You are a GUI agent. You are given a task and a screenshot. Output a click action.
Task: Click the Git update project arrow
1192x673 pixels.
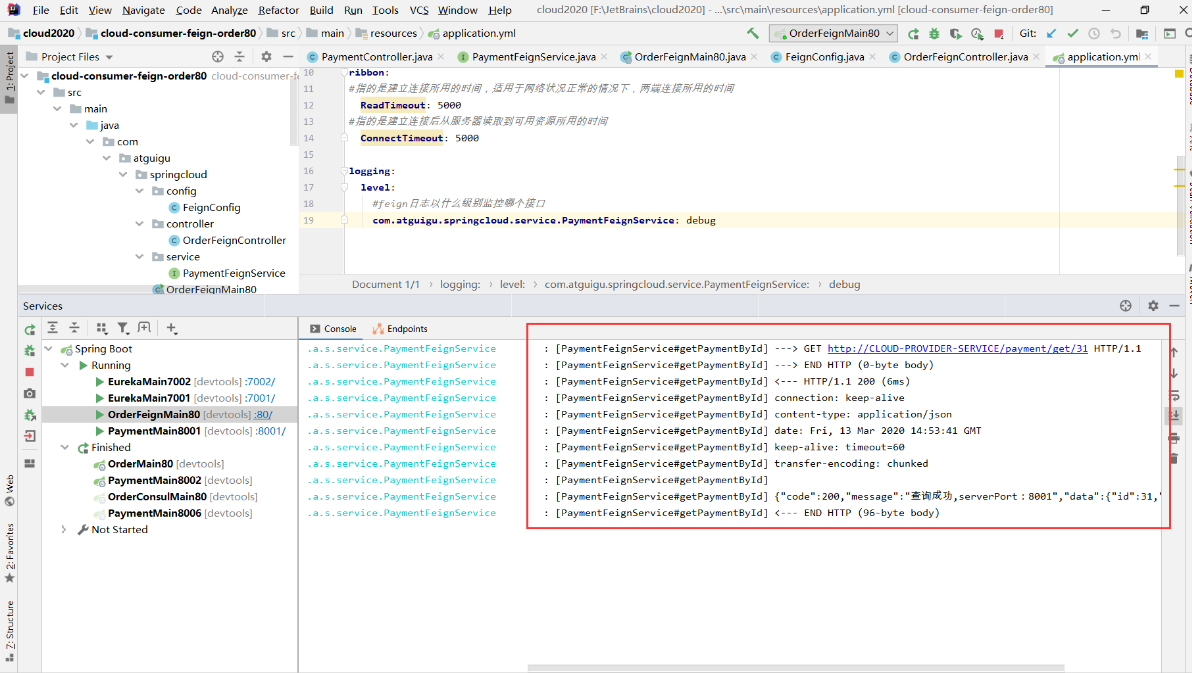point(1051,33)
